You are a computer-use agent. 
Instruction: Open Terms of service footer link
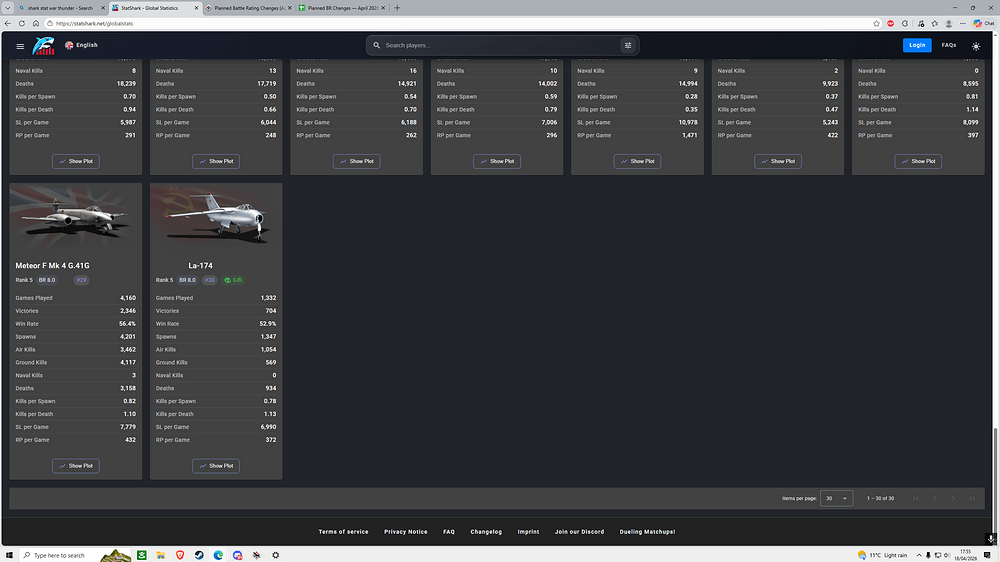(x=343, y=531)
